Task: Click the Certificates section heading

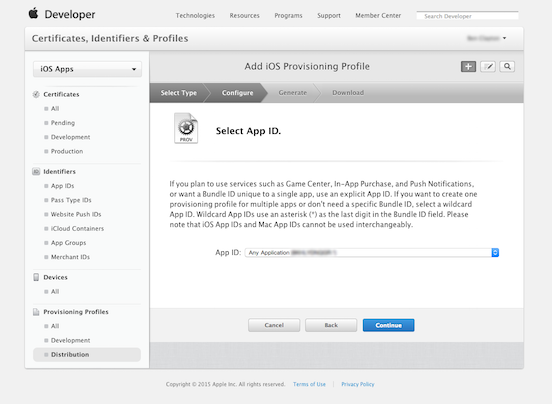Action: point(61,94)
